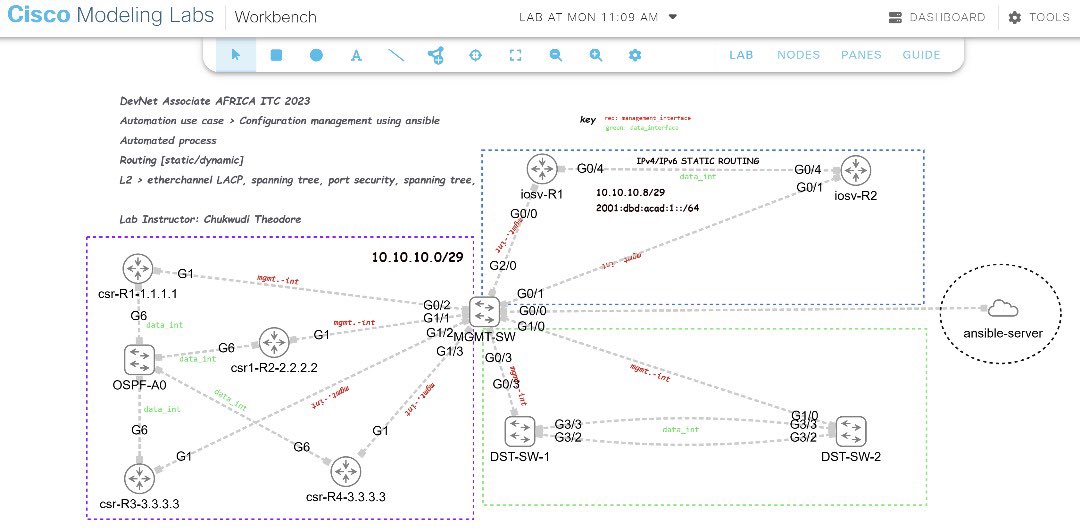
Task: Select the pointer selection tool
Action: [x=236, y=55]
